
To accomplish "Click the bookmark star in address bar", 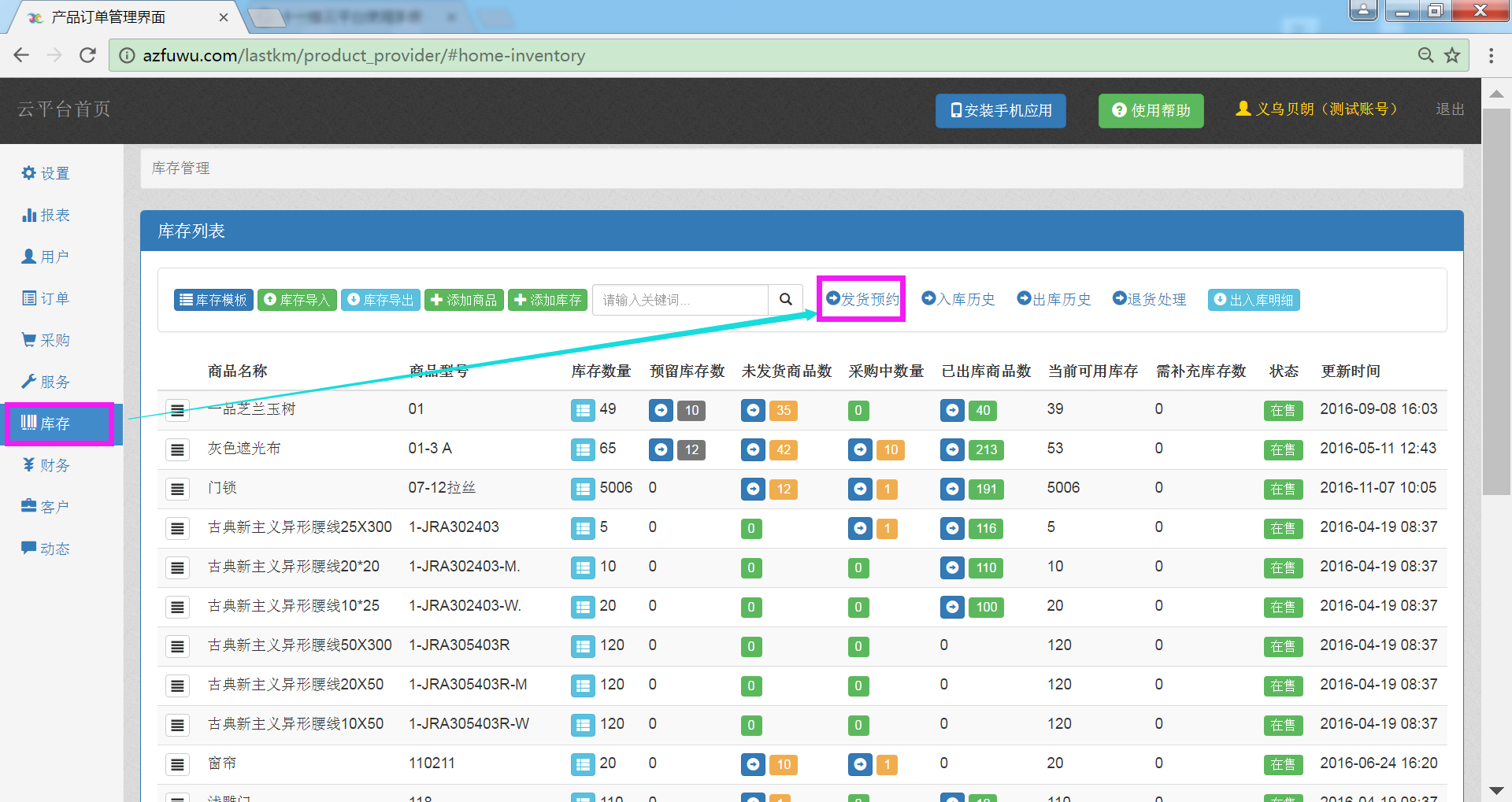I will (x=1451, y=55).
